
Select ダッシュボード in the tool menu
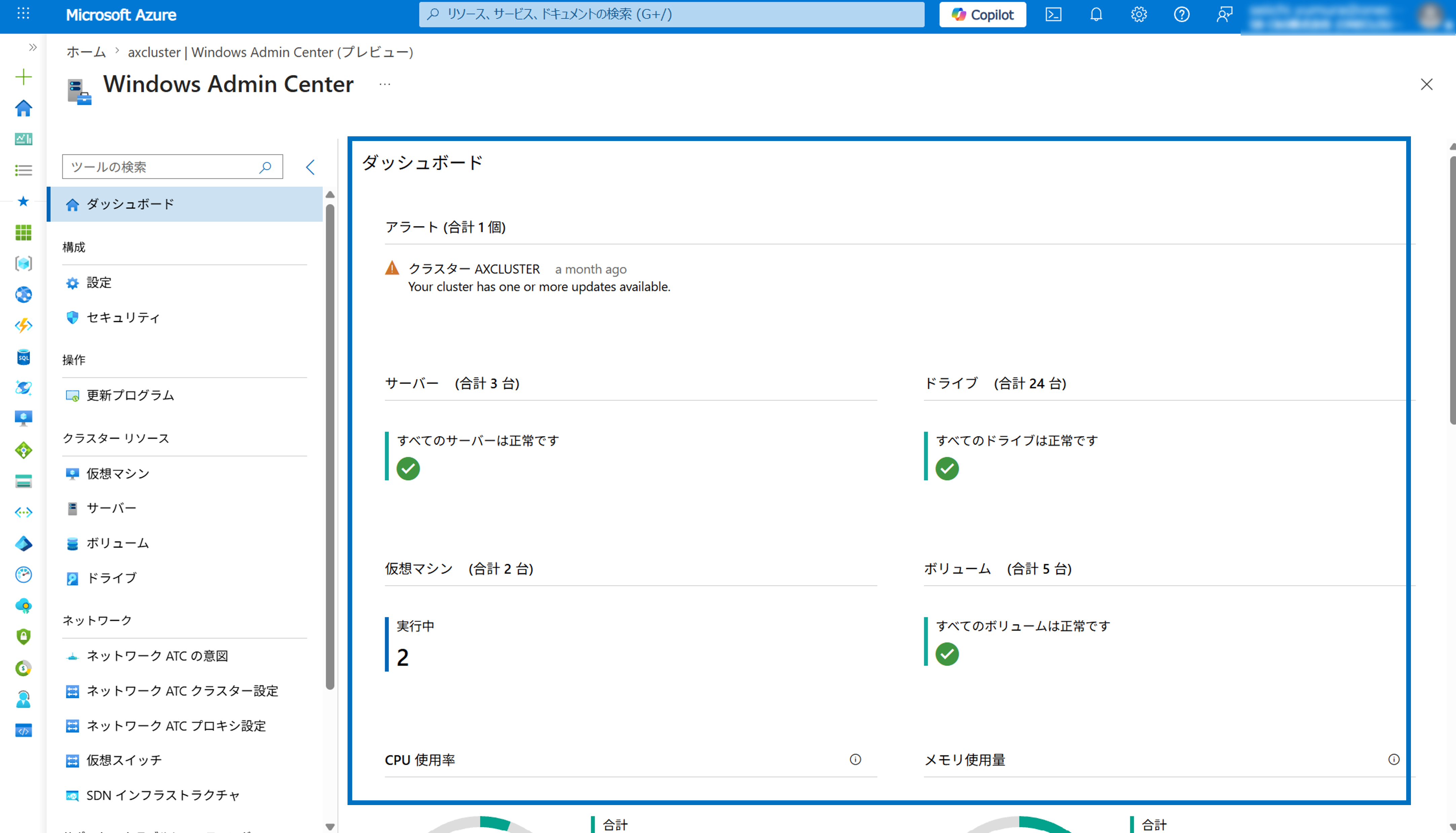point(185,204)
